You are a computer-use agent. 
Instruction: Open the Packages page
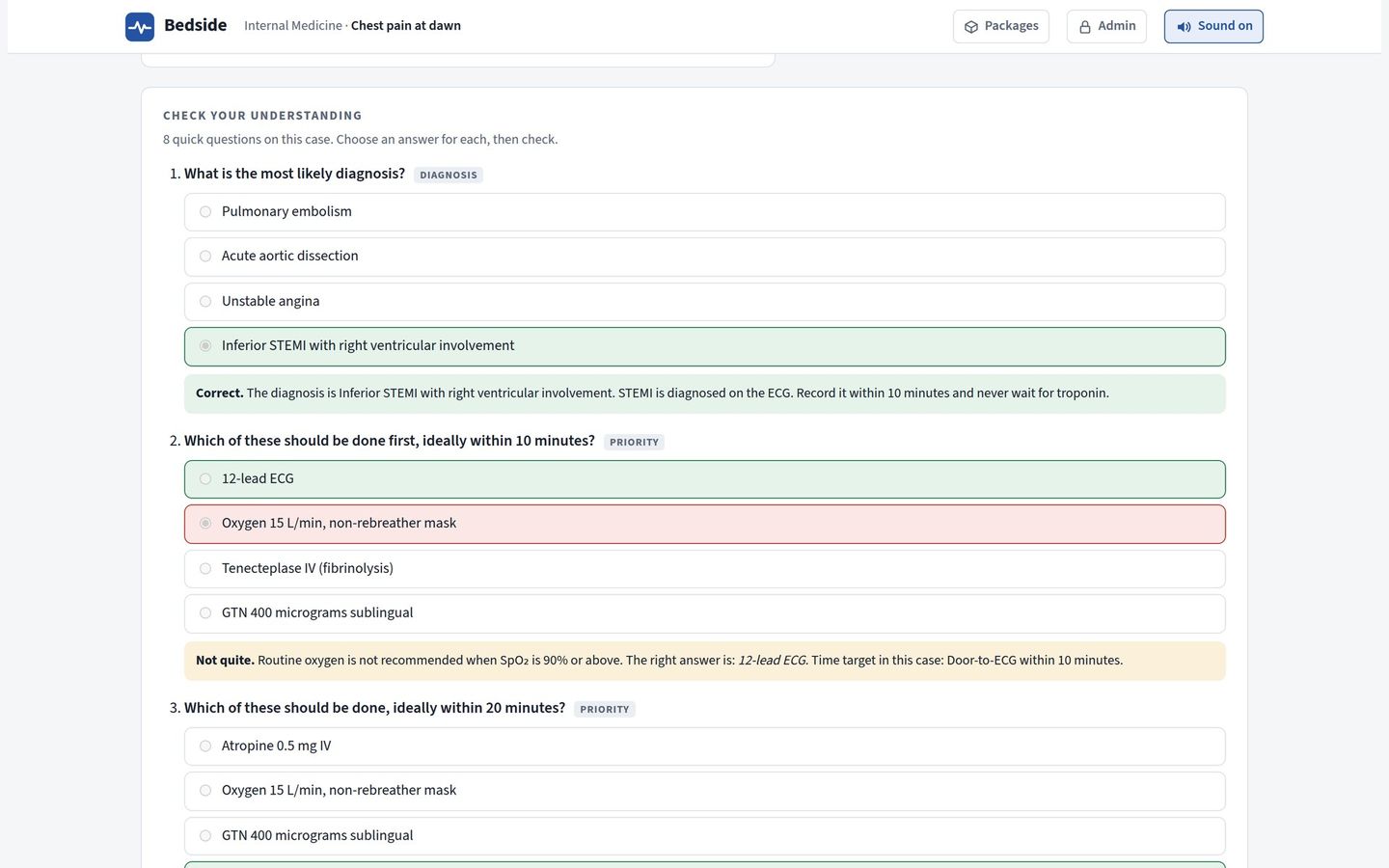(1001, 27)
